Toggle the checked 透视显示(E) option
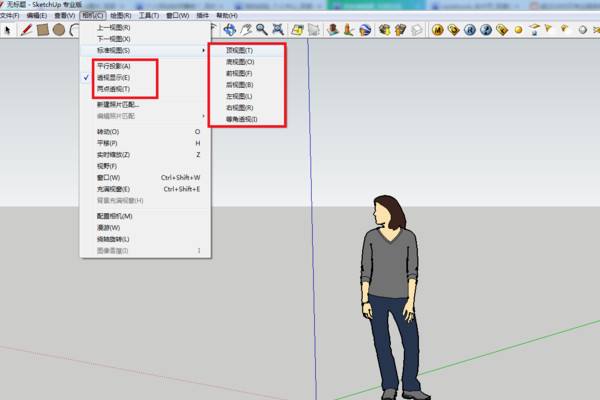The width and height of the screenshot is (600, 400). (113, 77)
